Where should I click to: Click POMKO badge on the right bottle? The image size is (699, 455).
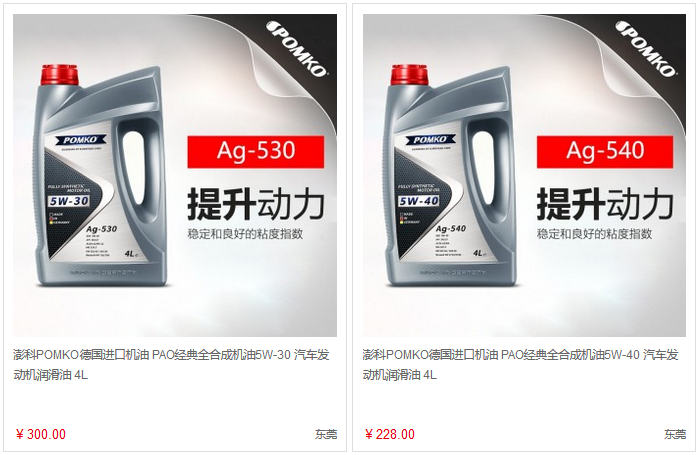tap(430, 140)
